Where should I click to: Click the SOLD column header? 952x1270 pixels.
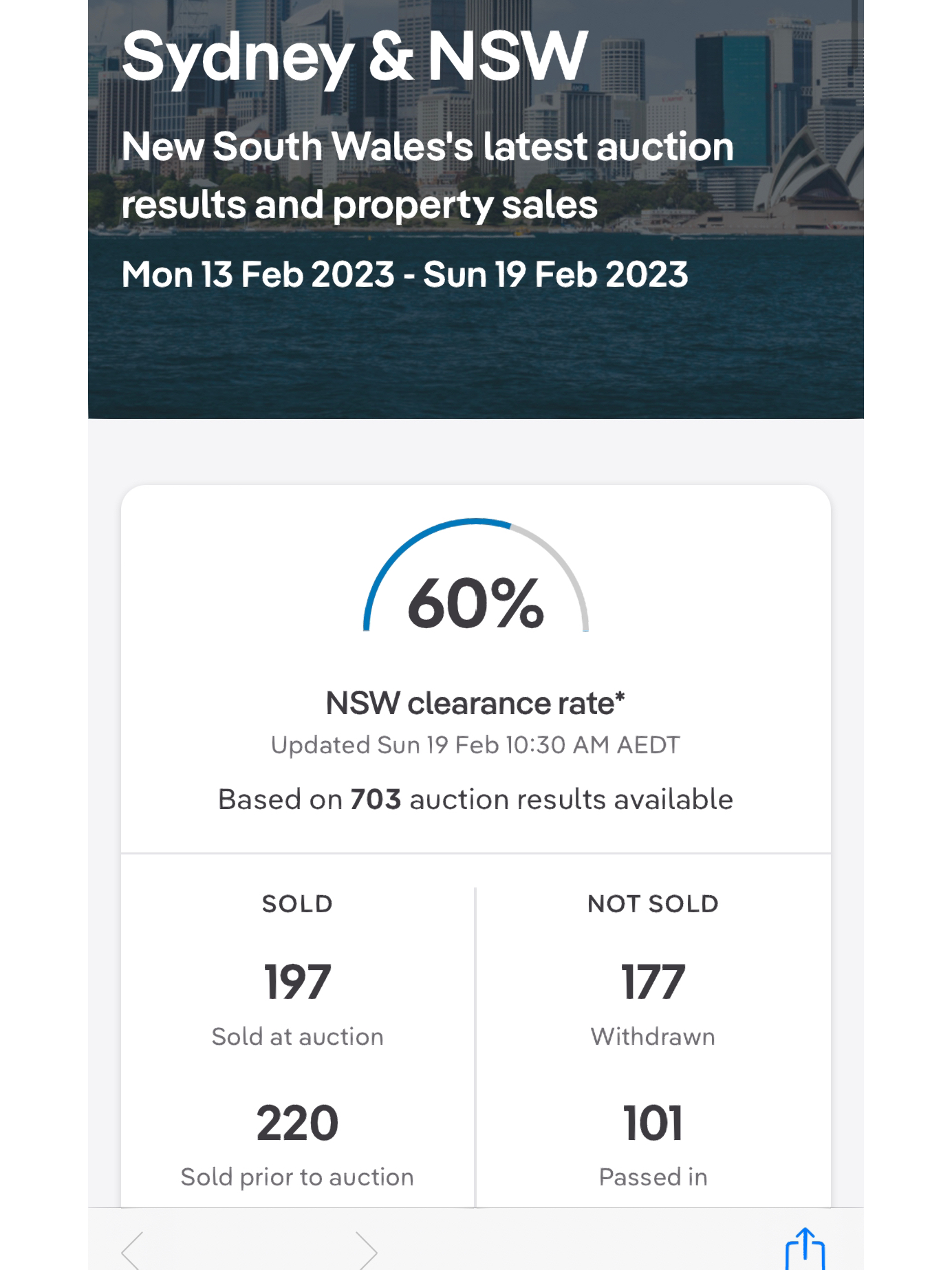297,903
